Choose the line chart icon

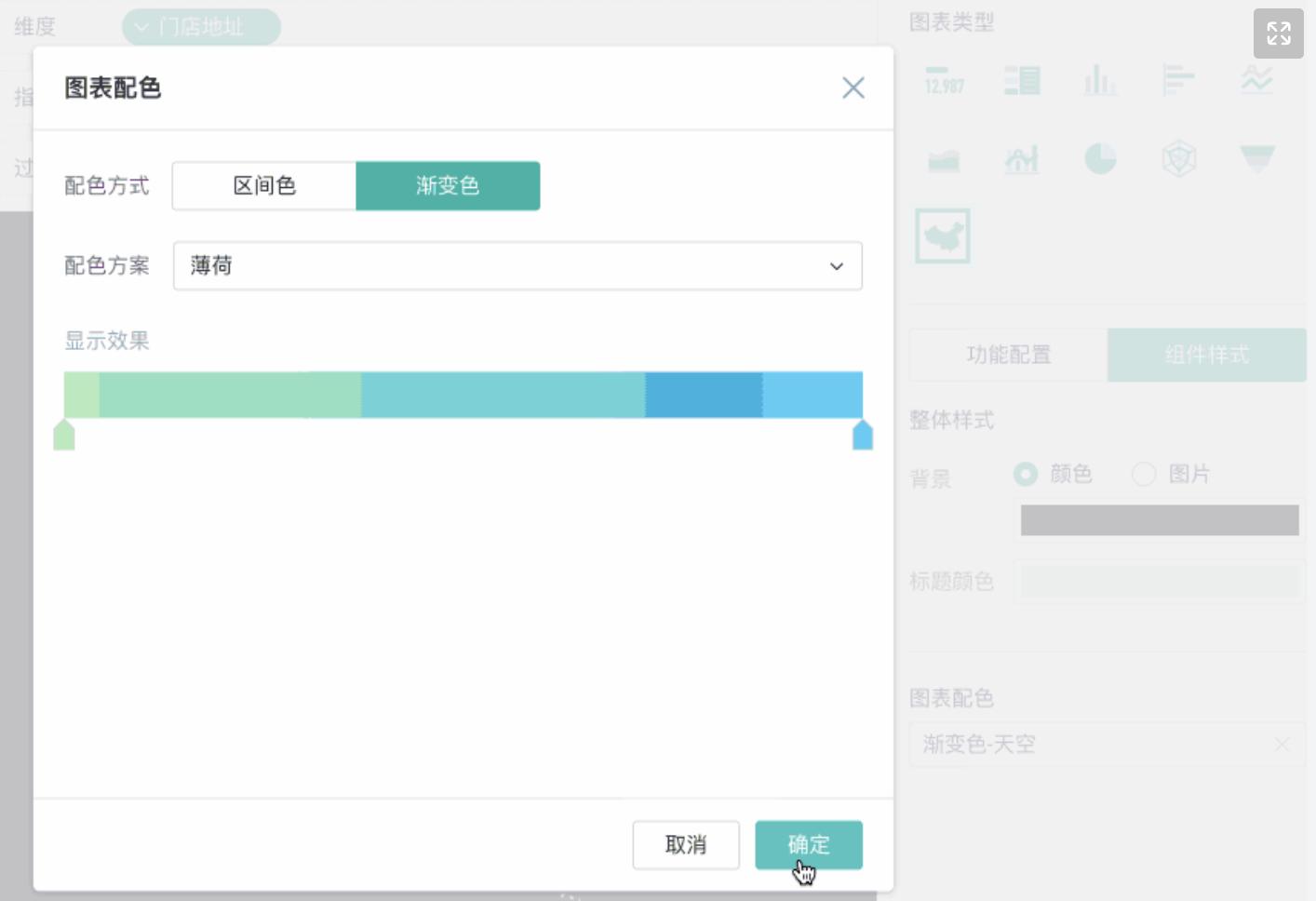(x=1256, y=81)
